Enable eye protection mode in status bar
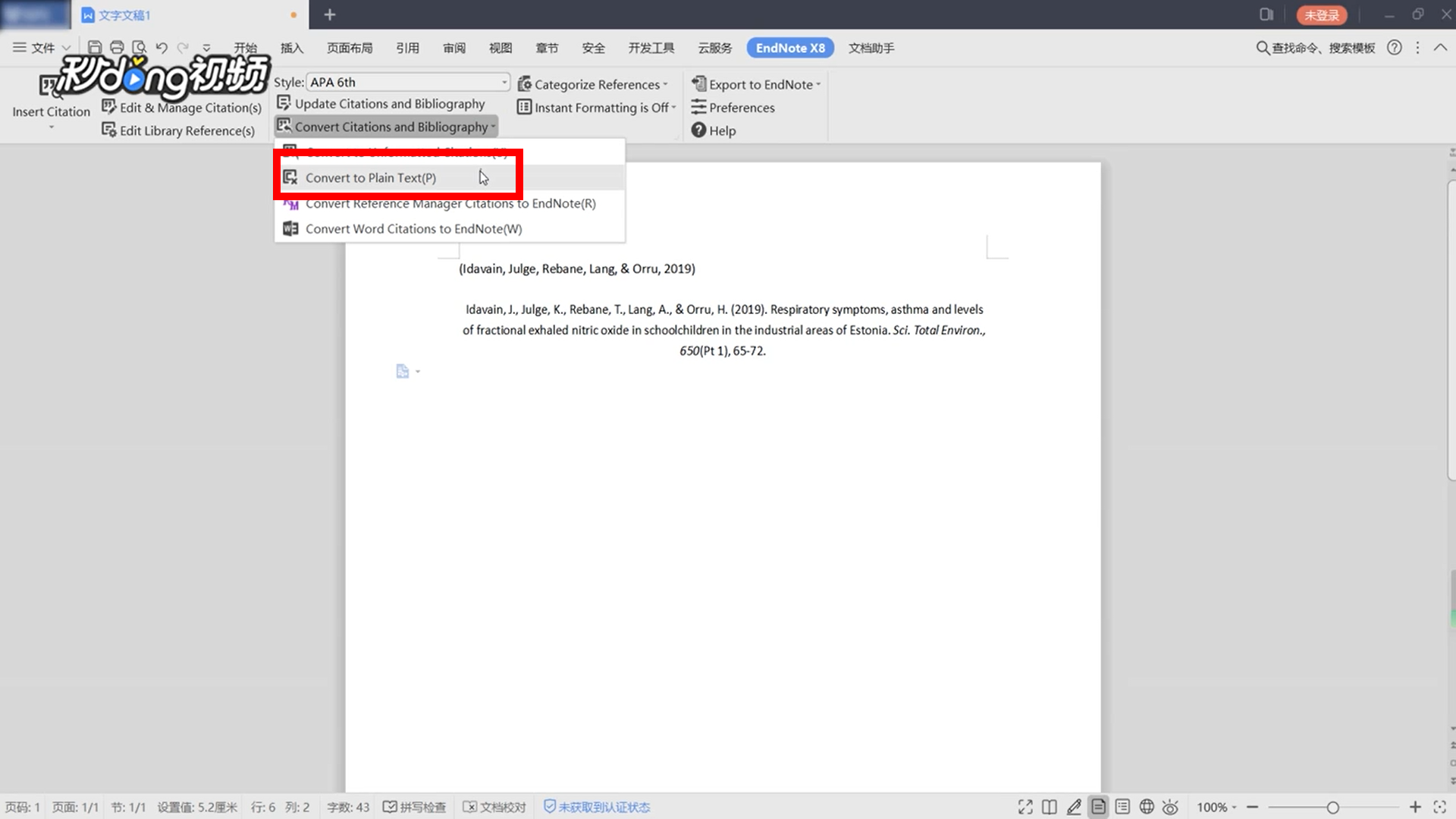 [x=1170, y=807]
